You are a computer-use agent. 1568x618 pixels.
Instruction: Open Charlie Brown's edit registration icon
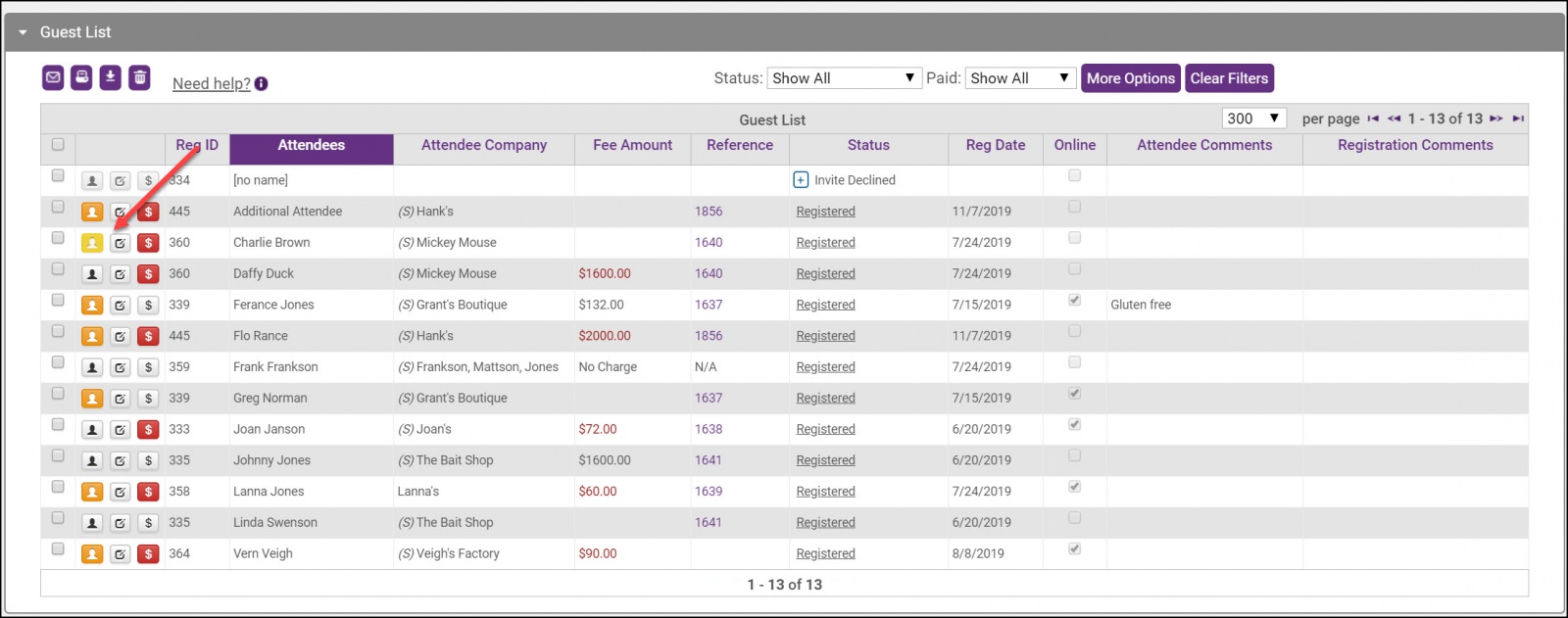pos(120,243)
